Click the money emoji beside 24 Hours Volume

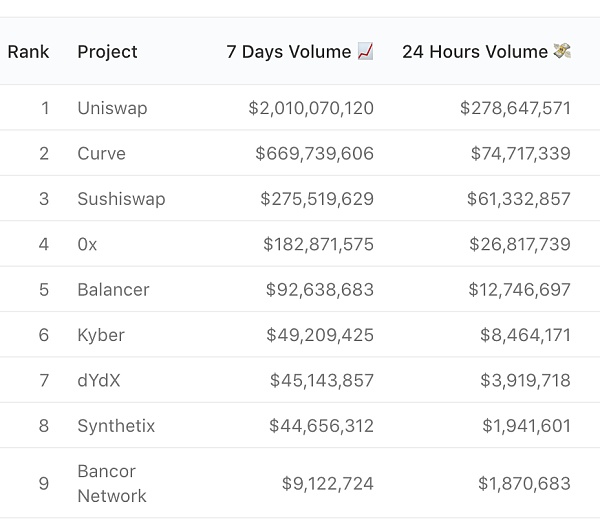pyautogui.click(x=562, y=51)
